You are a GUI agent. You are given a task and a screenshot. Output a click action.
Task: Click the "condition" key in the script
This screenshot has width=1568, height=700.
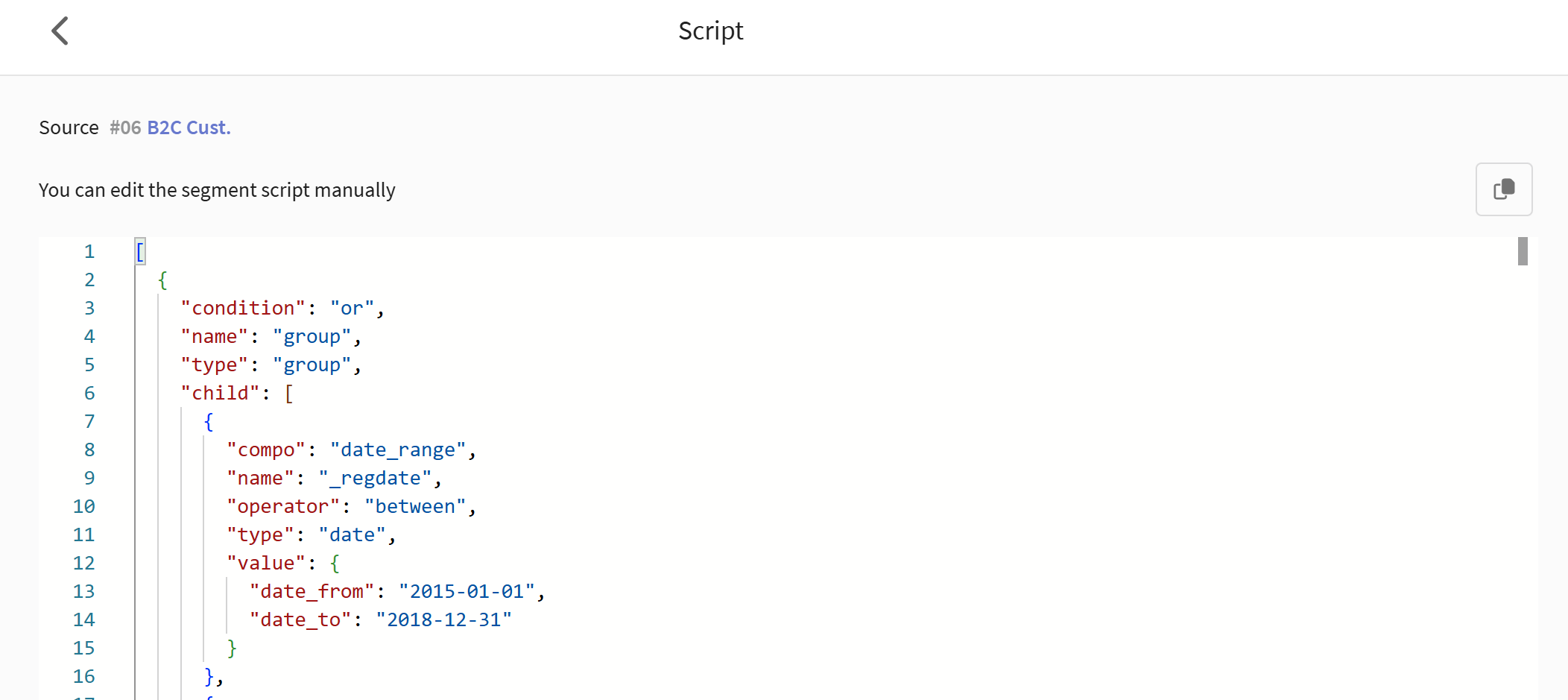pyautogui.click(x=243, y=308)
